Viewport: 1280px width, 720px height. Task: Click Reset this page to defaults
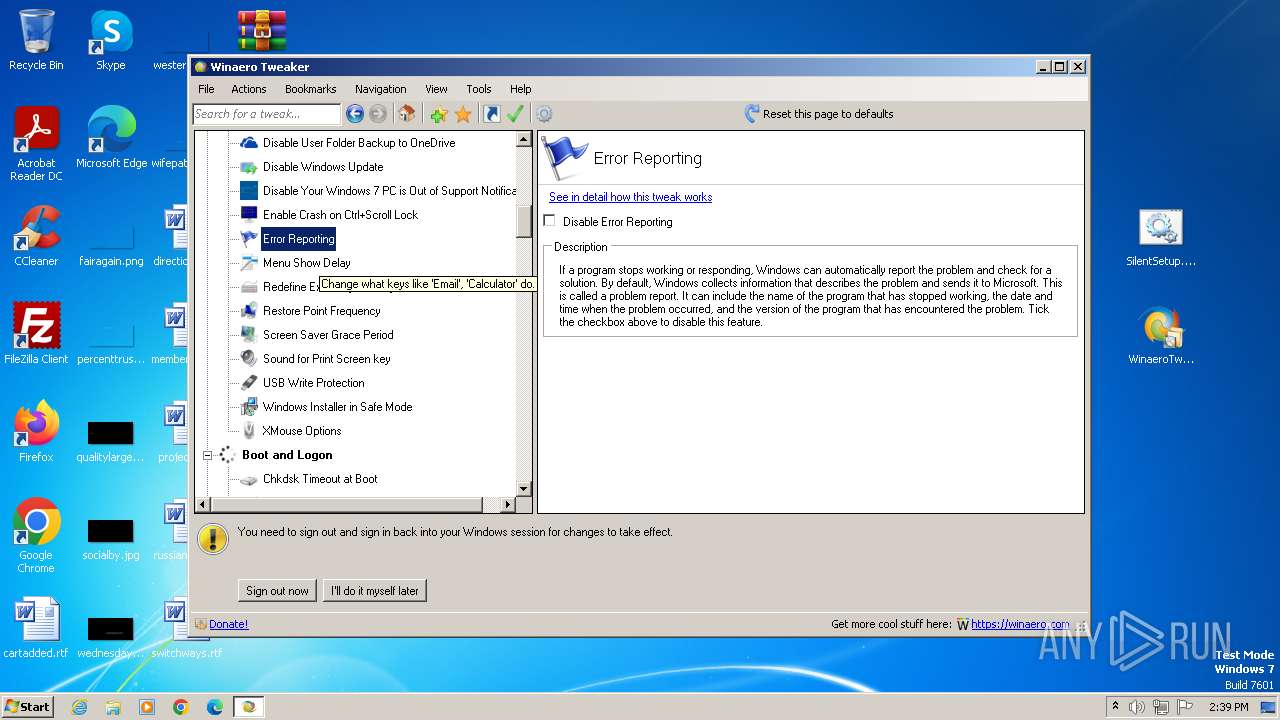pos(819,114)
